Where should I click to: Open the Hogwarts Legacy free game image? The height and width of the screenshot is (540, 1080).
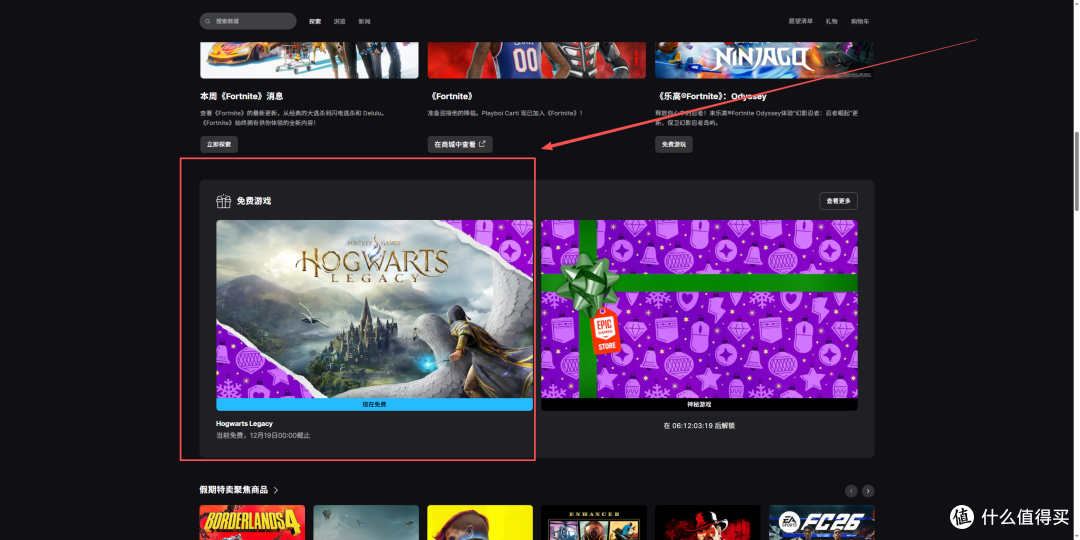[x=374, y=309]
